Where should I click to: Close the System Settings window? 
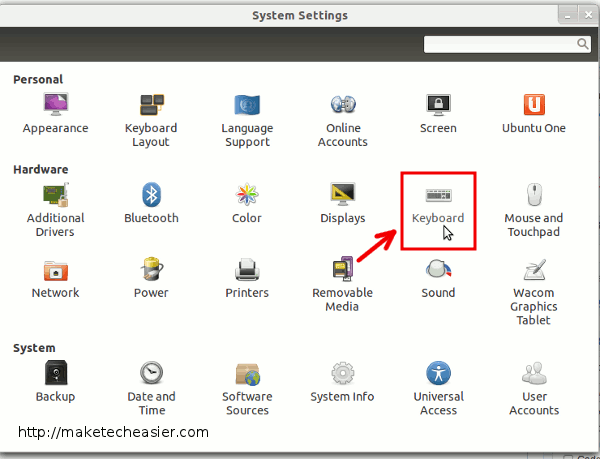click(588, 15)
